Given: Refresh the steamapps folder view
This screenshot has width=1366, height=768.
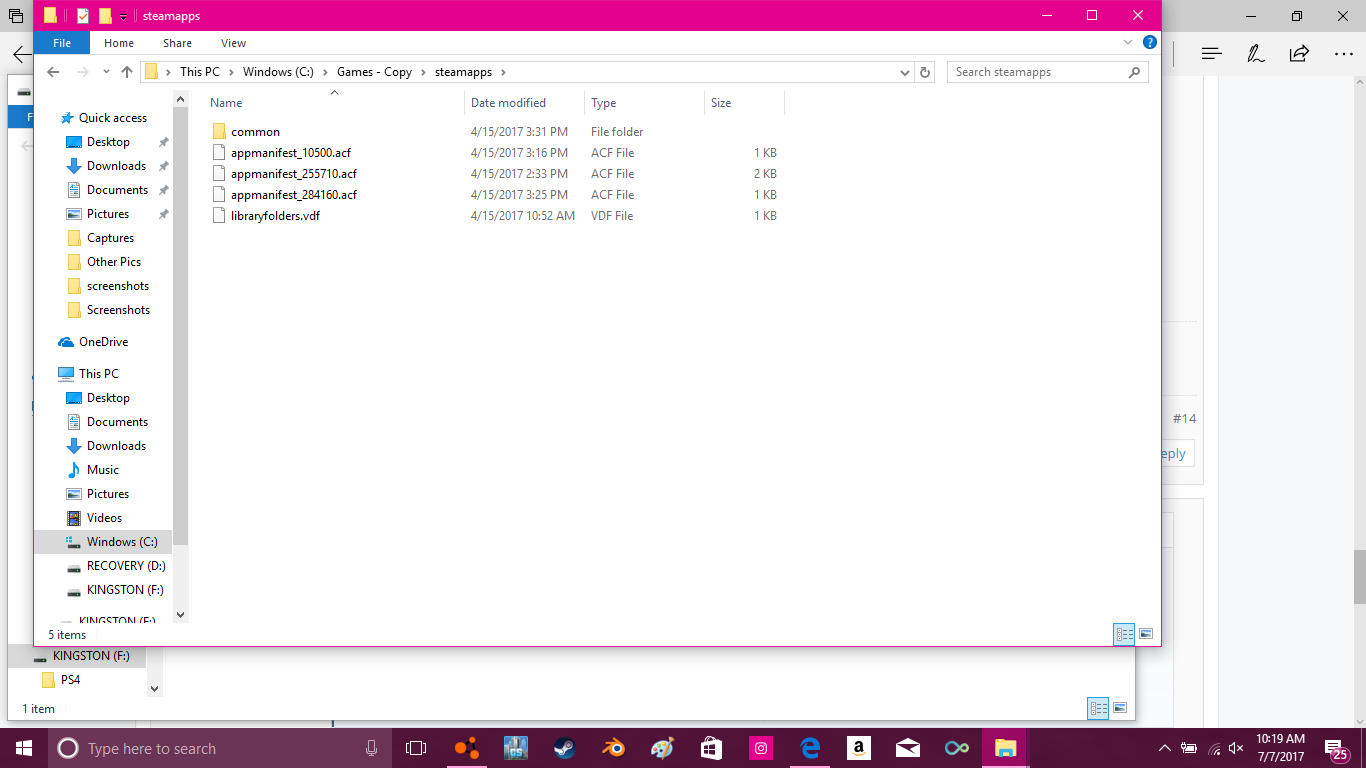Looking at the screenshot, I should coord(925,72).
